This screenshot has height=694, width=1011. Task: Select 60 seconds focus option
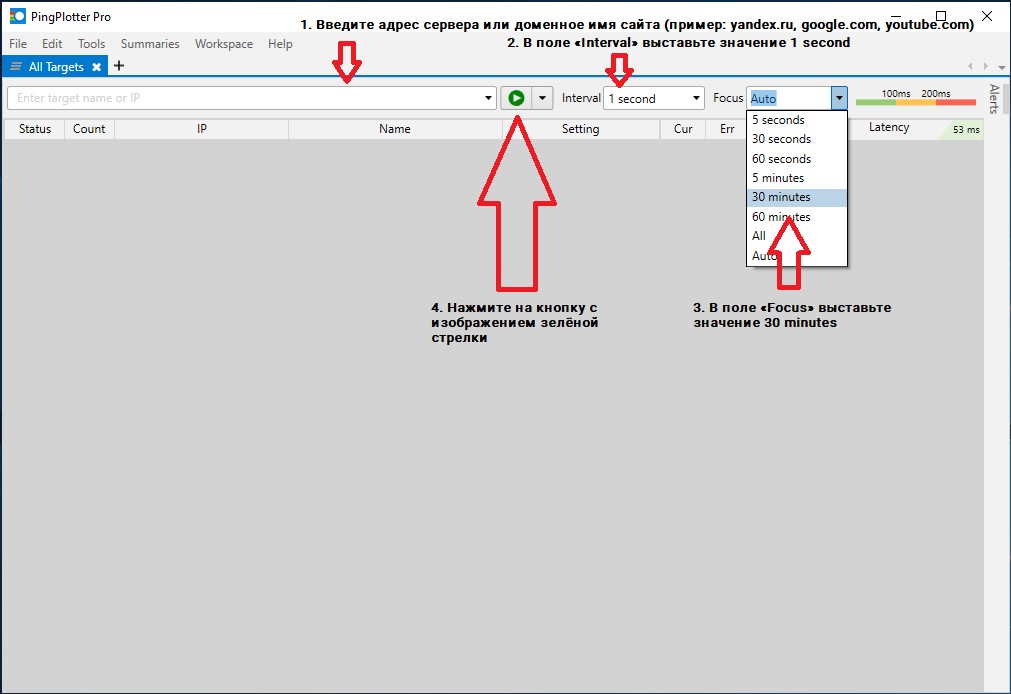click(x=797, y=159)
